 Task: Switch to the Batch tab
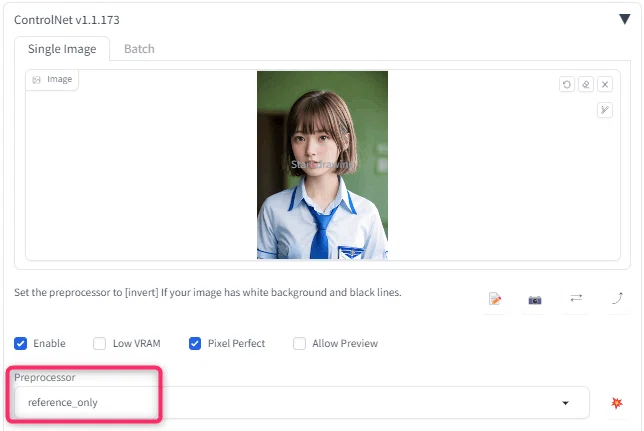point(139,49)
